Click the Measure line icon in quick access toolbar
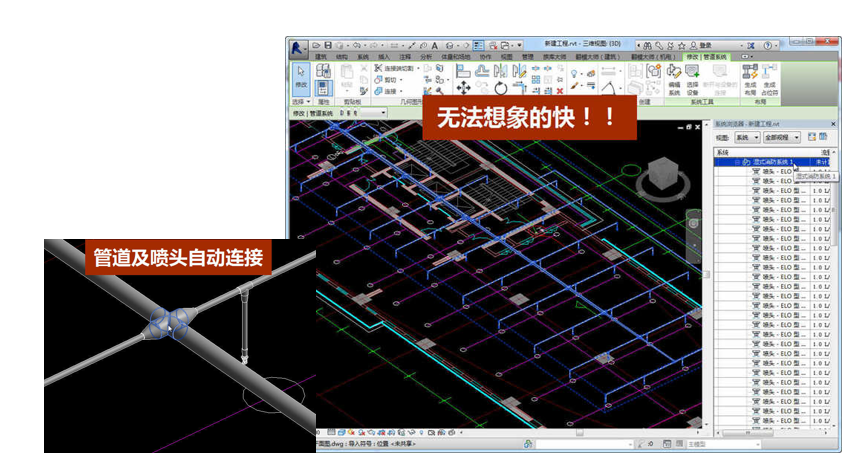Viewport: 861px width, 467px height. (x=411, y=46)
